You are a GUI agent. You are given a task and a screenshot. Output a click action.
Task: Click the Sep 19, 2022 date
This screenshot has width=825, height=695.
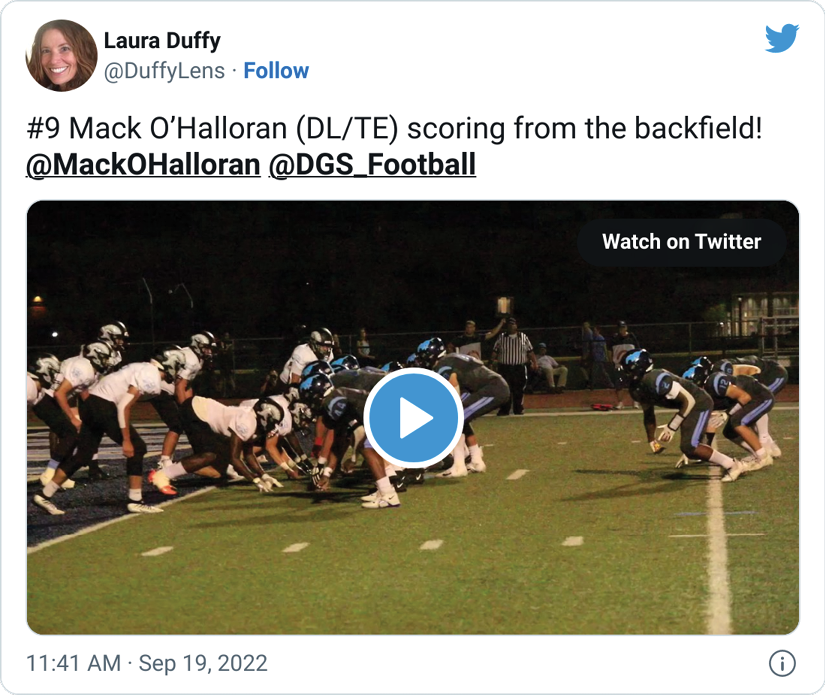(x=203, y=663)
